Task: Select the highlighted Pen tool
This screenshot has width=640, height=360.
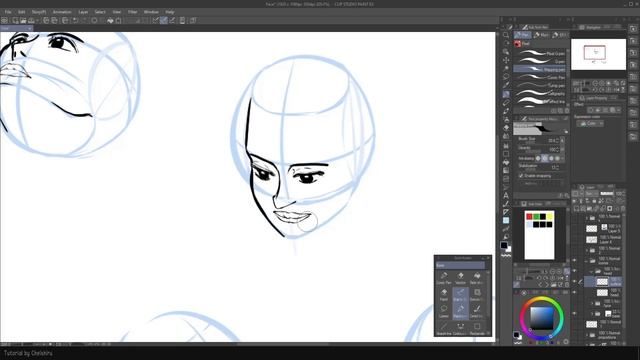Action: [506, 94]
